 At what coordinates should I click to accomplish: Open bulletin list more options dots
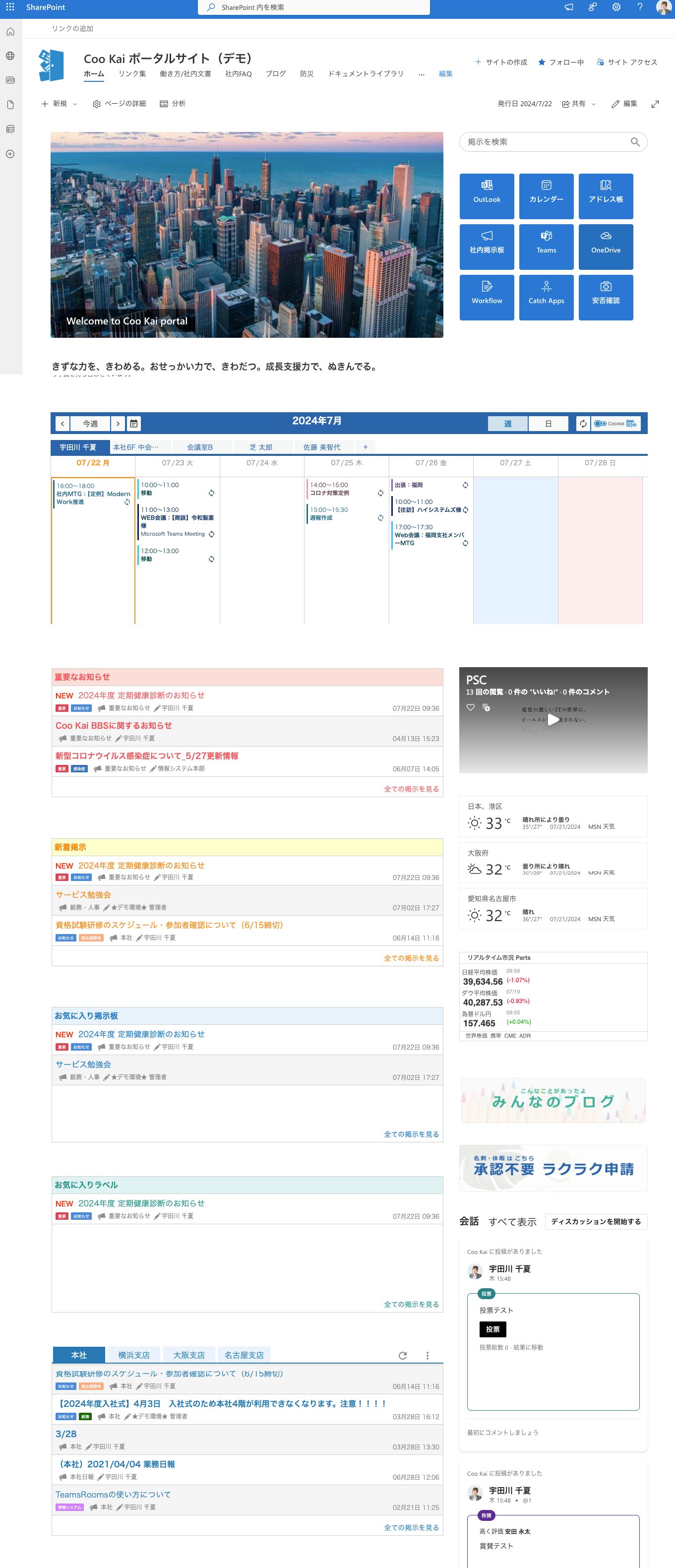pyautogui.click(x=428, y=1356)
